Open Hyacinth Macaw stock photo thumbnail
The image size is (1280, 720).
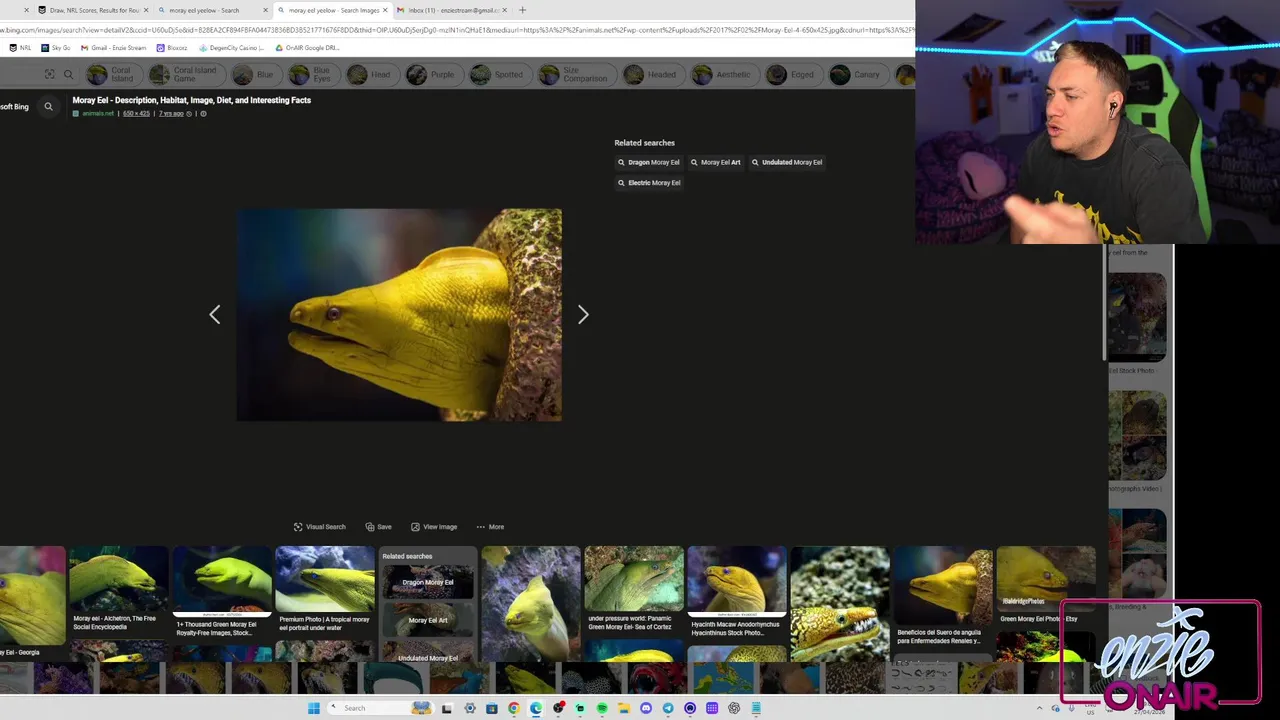pos(737,592)
